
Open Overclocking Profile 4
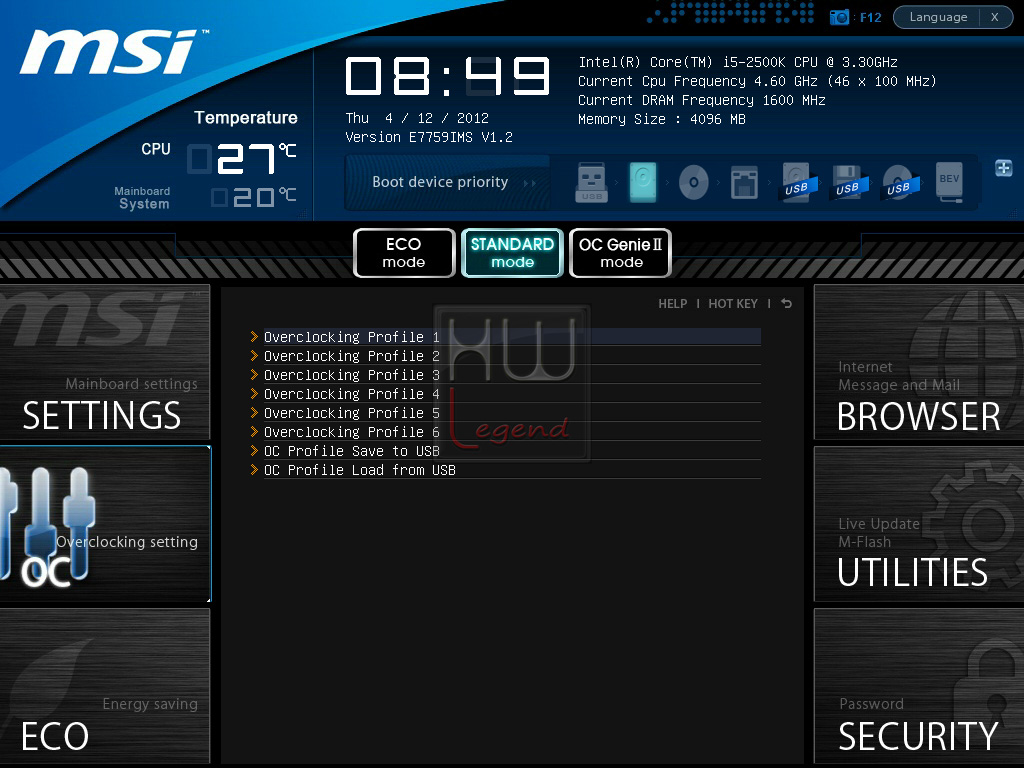coord(512,394)
